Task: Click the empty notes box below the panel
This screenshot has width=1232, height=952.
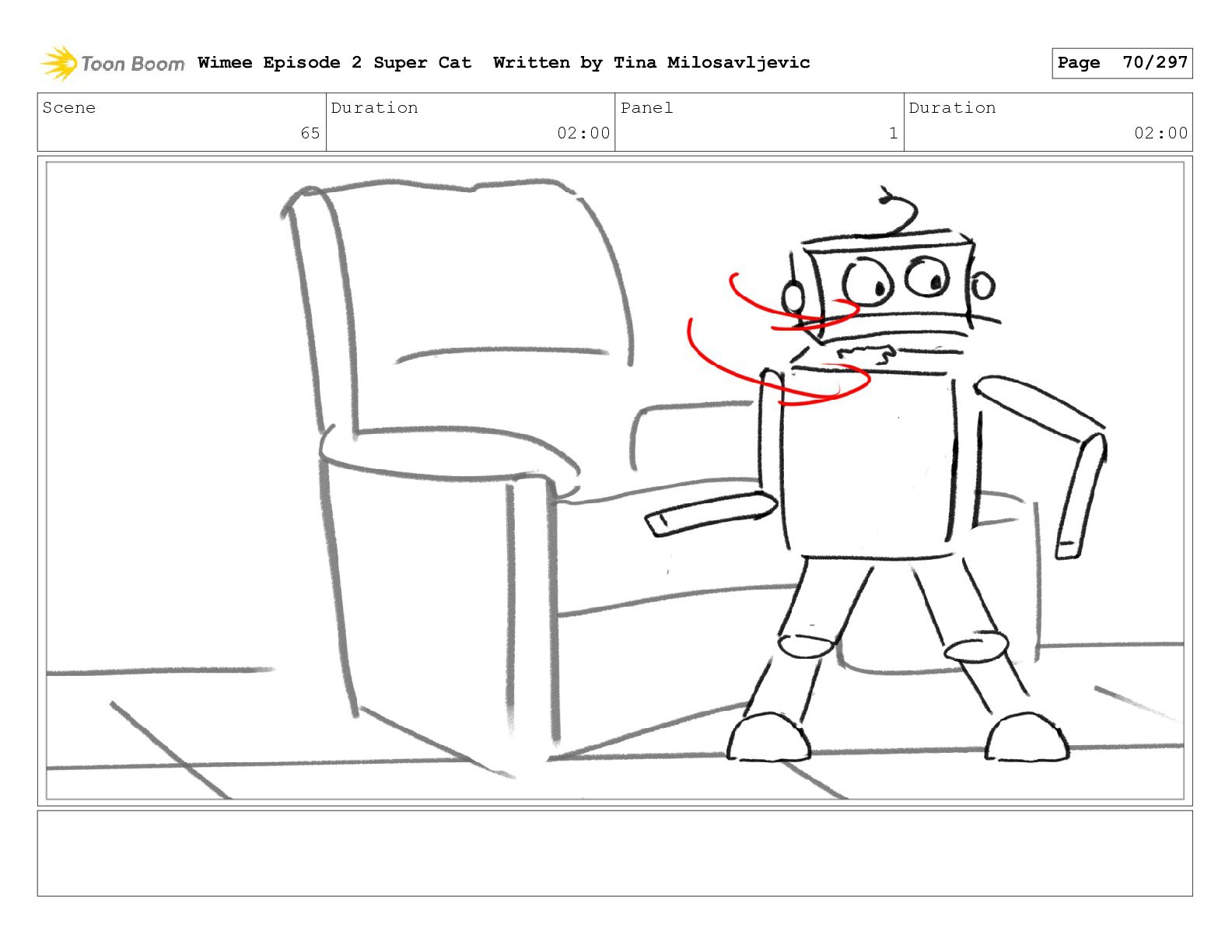Action: tap(614, 853)
